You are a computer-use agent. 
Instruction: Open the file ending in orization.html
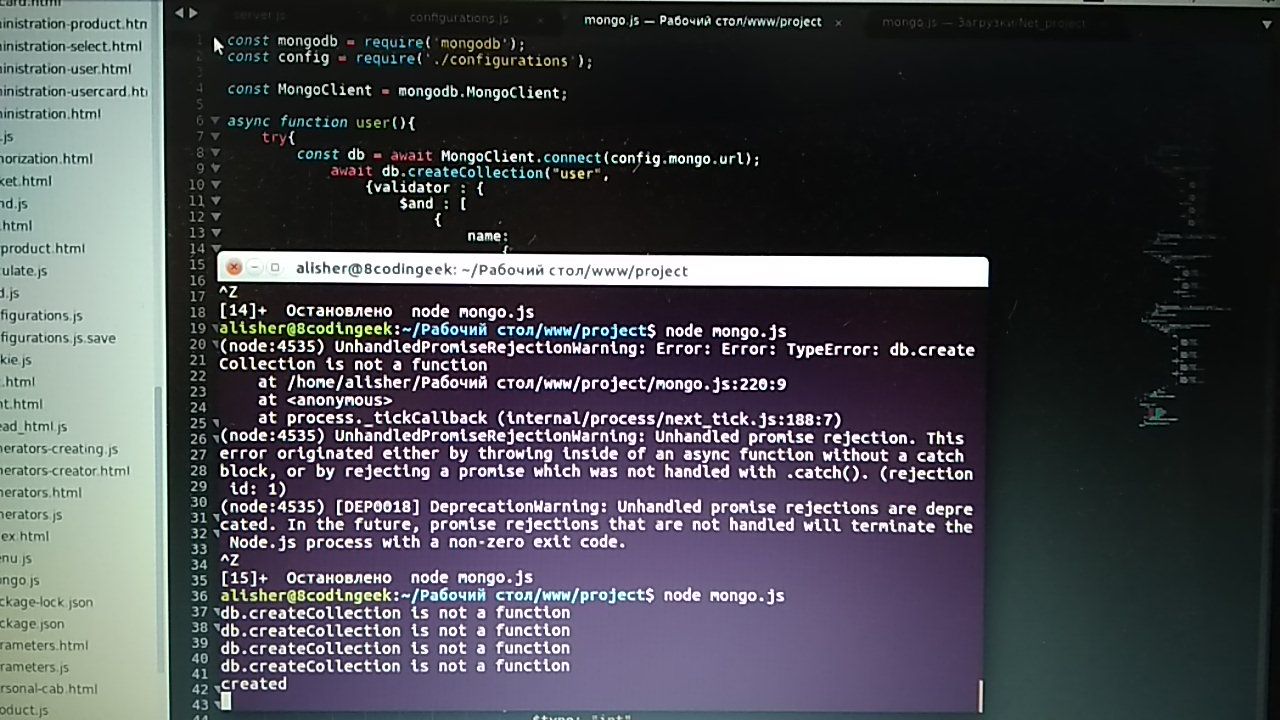click(x=47, y=158)
